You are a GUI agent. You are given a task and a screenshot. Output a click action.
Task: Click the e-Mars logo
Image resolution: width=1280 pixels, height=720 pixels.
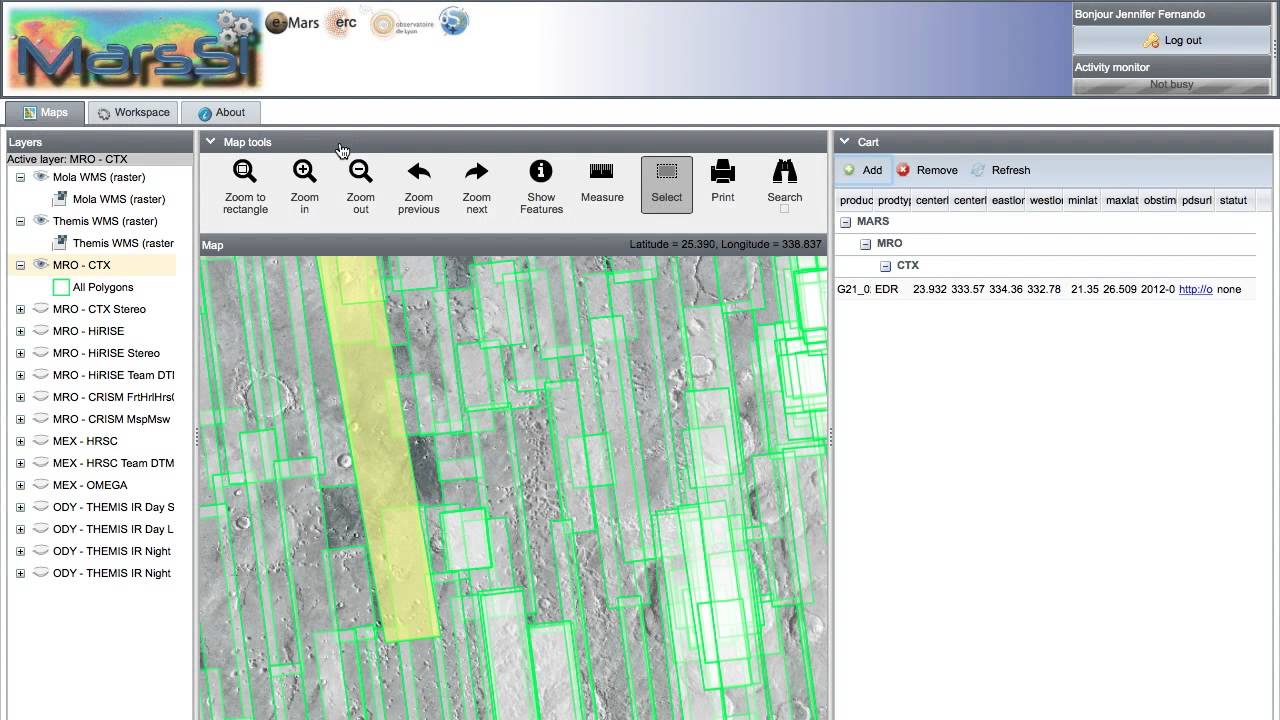pyautogui.click(x=292, y=23)
